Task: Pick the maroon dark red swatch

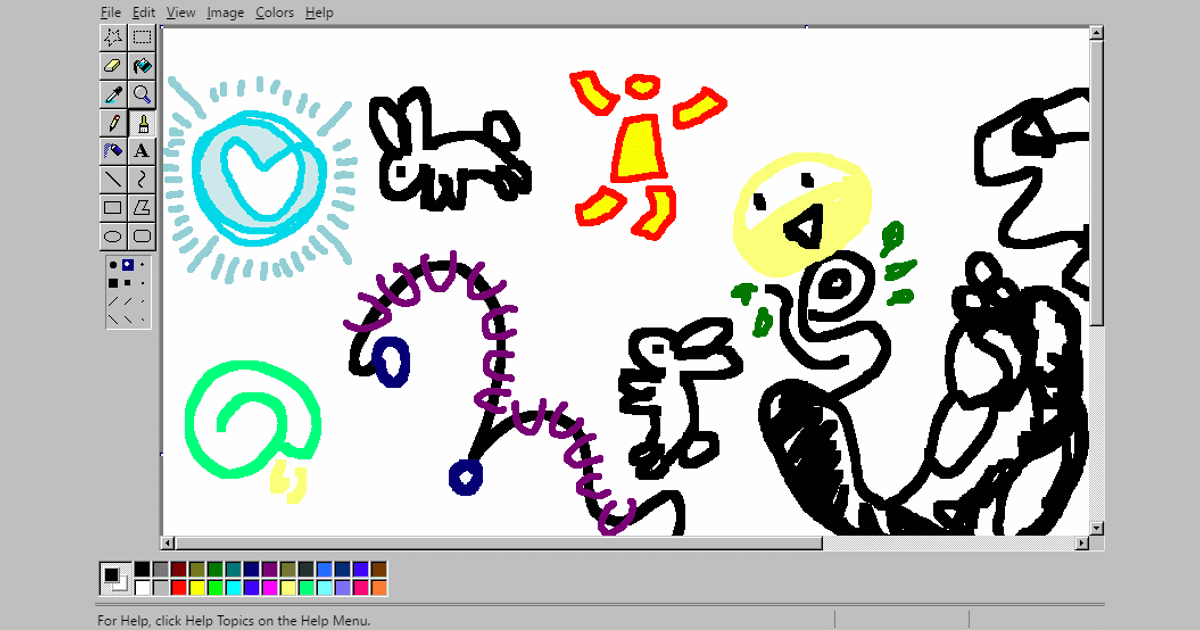Action: (179, 569)
